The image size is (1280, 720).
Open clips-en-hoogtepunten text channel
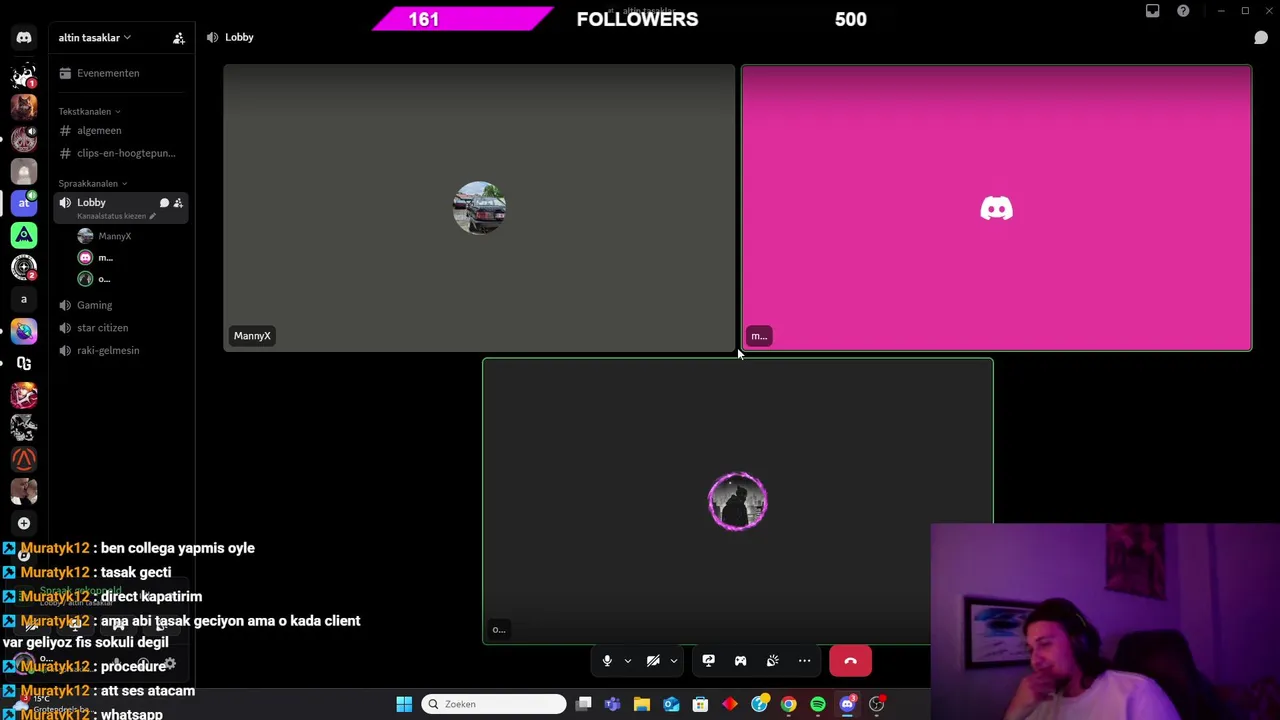tap(121, 153)
